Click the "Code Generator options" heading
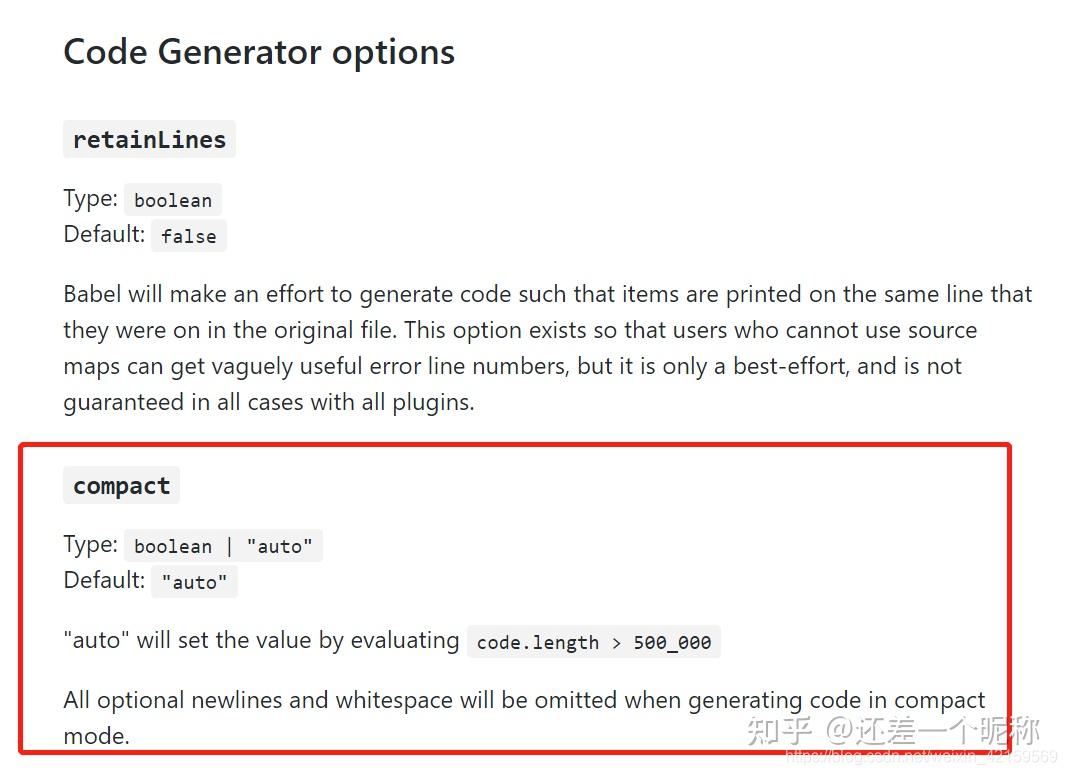 point(259,52)
